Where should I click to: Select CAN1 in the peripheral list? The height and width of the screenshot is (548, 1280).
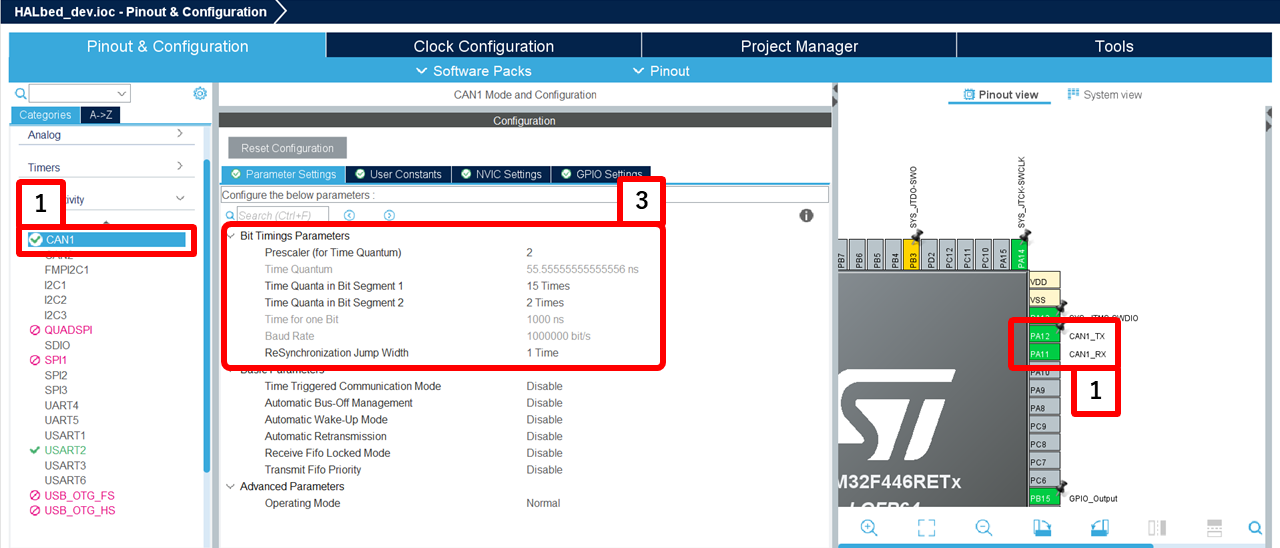pyautogui.click(x=106, y=240)
